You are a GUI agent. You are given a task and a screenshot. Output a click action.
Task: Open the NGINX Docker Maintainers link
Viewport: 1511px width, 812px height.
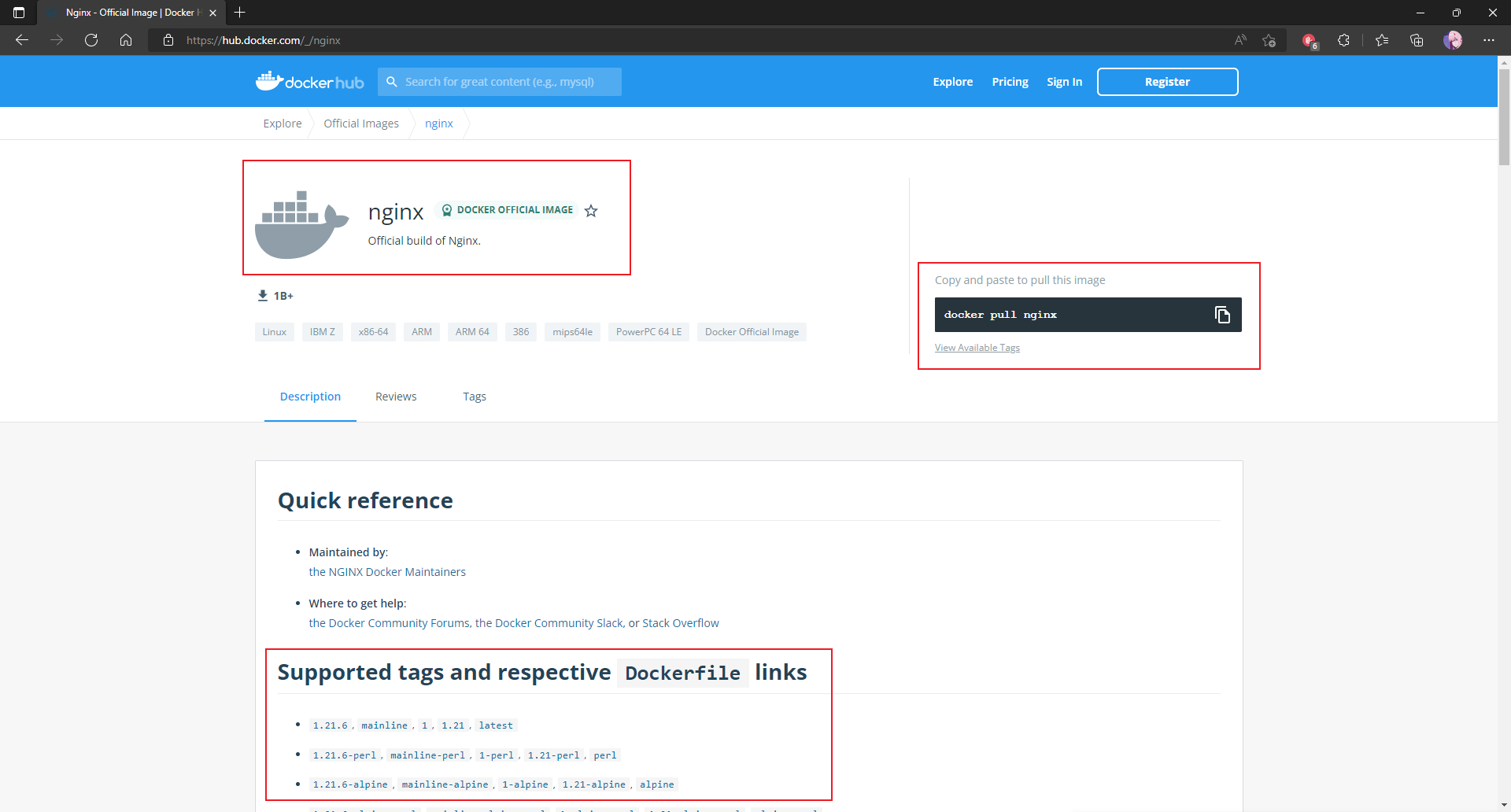[387, 572]
